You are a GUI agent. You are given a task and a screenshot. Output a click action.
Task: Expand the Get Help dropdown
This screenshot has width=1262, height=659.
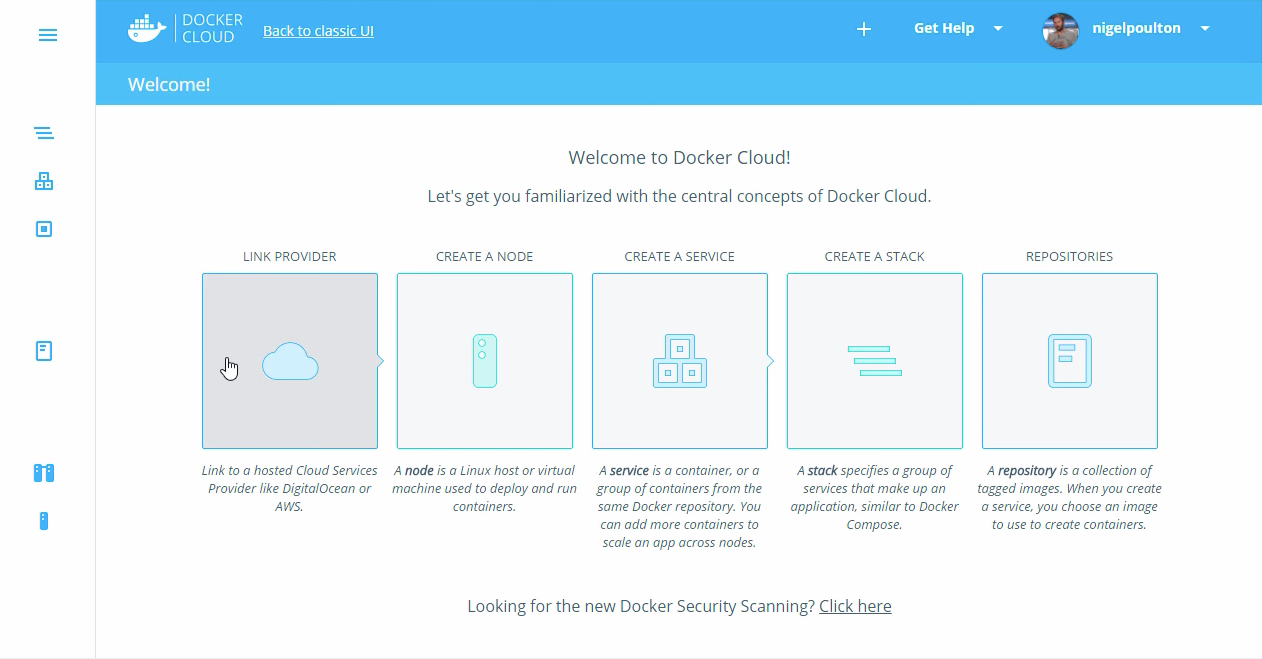[x=956, y=28]
